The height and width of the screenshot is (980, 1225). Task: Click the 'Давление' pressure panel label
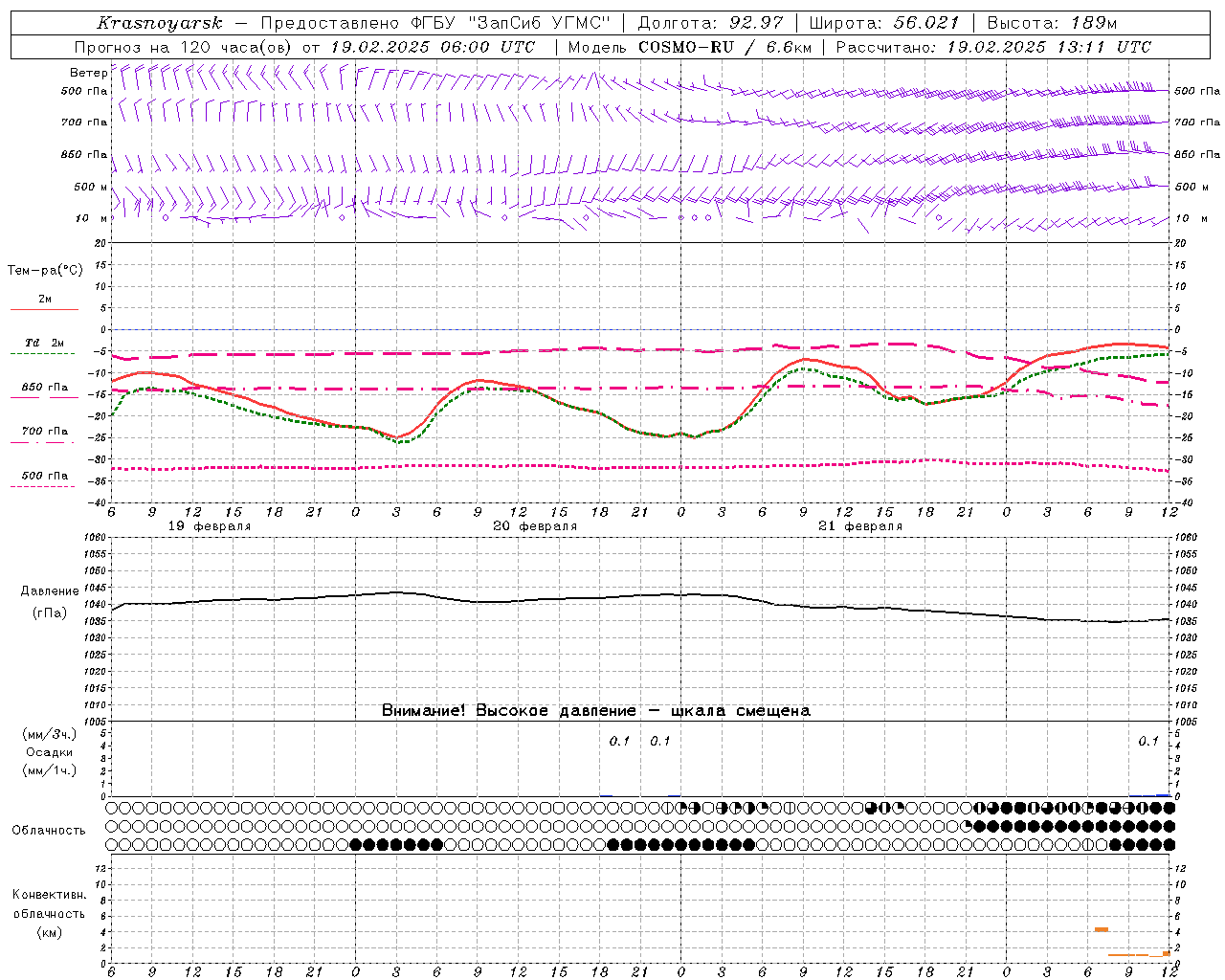[x=50, y=591]
